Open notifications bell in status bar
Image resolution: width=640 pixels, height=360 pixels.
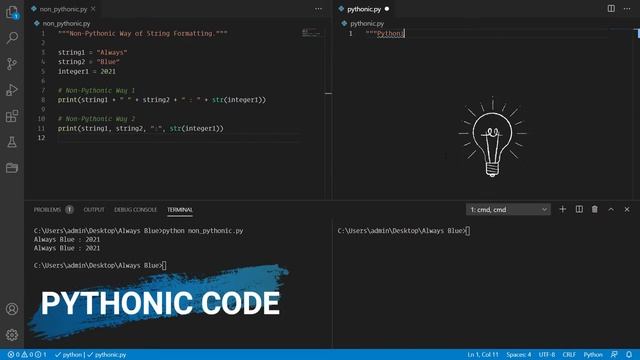[629, 355]
